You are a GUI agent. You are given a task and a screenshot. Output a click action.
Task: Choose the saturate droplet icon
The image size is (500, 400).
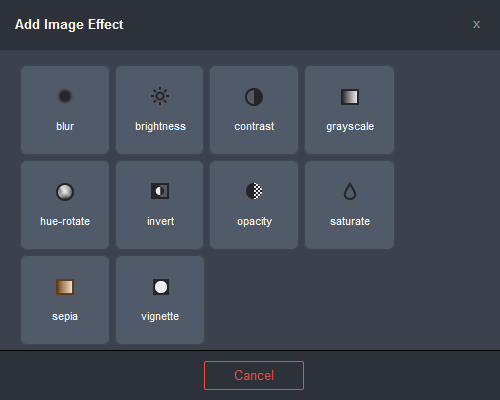350,191
